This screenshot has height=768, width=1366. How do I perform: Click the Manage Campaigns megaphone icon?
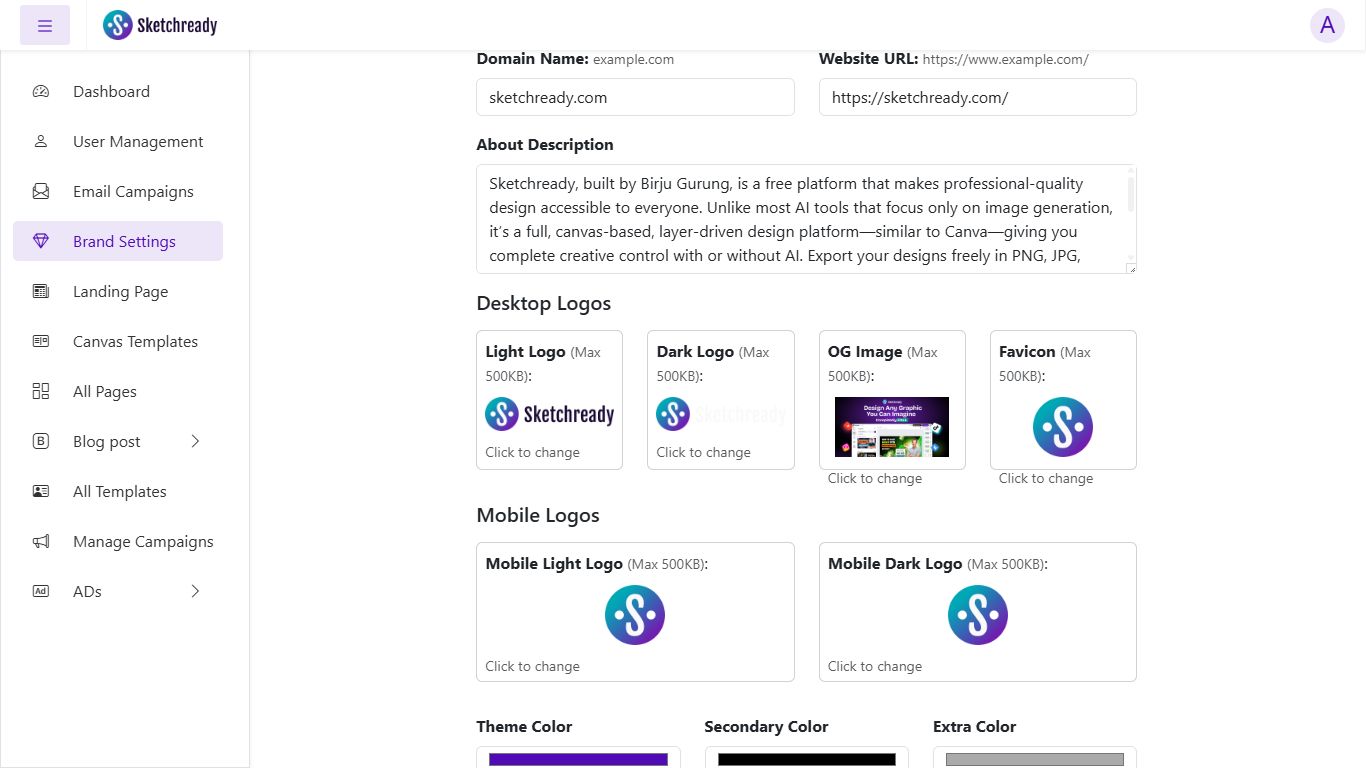(x=41, y=541)
